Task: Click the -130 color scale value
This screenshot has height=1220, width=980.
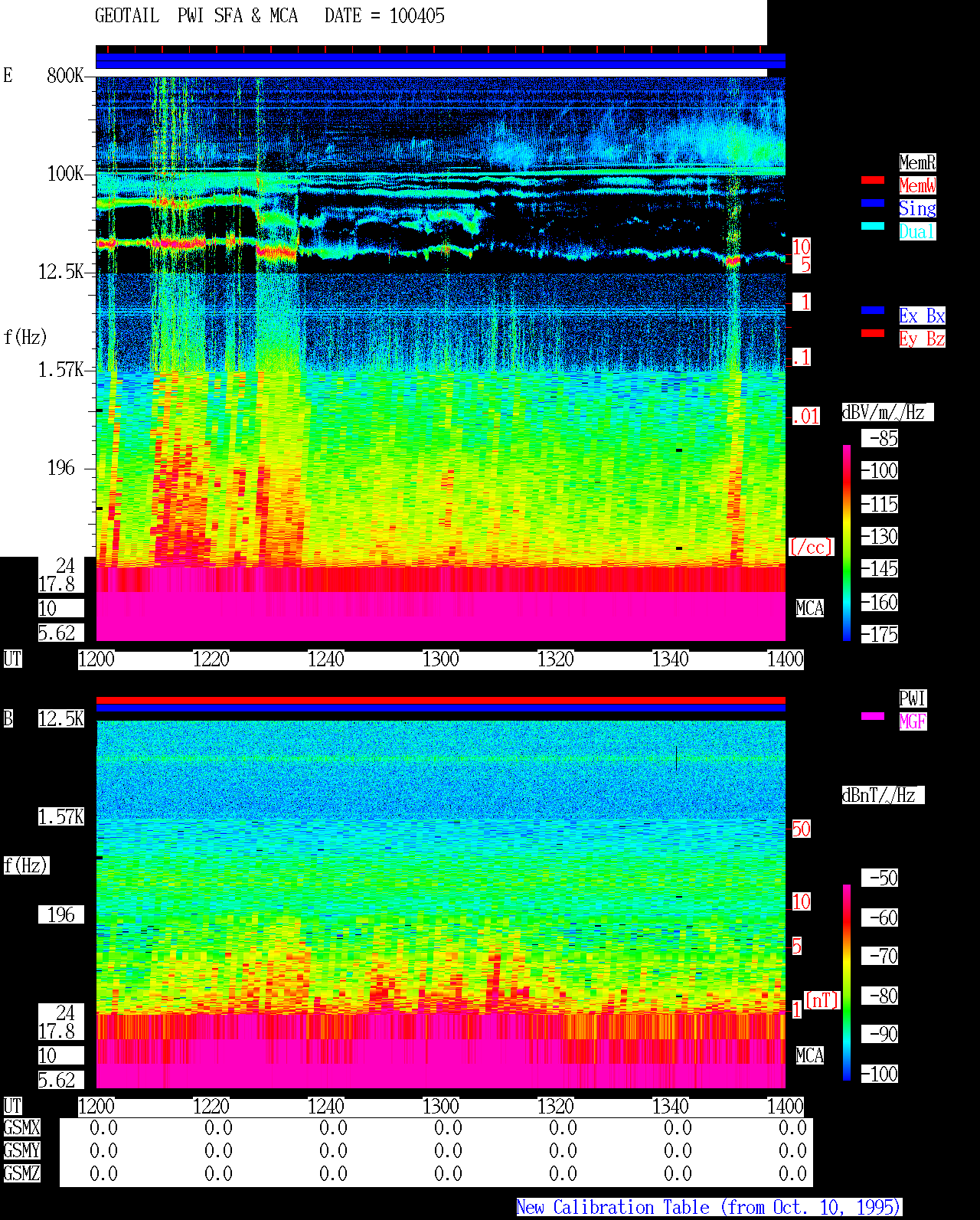Action: point(880,536)
